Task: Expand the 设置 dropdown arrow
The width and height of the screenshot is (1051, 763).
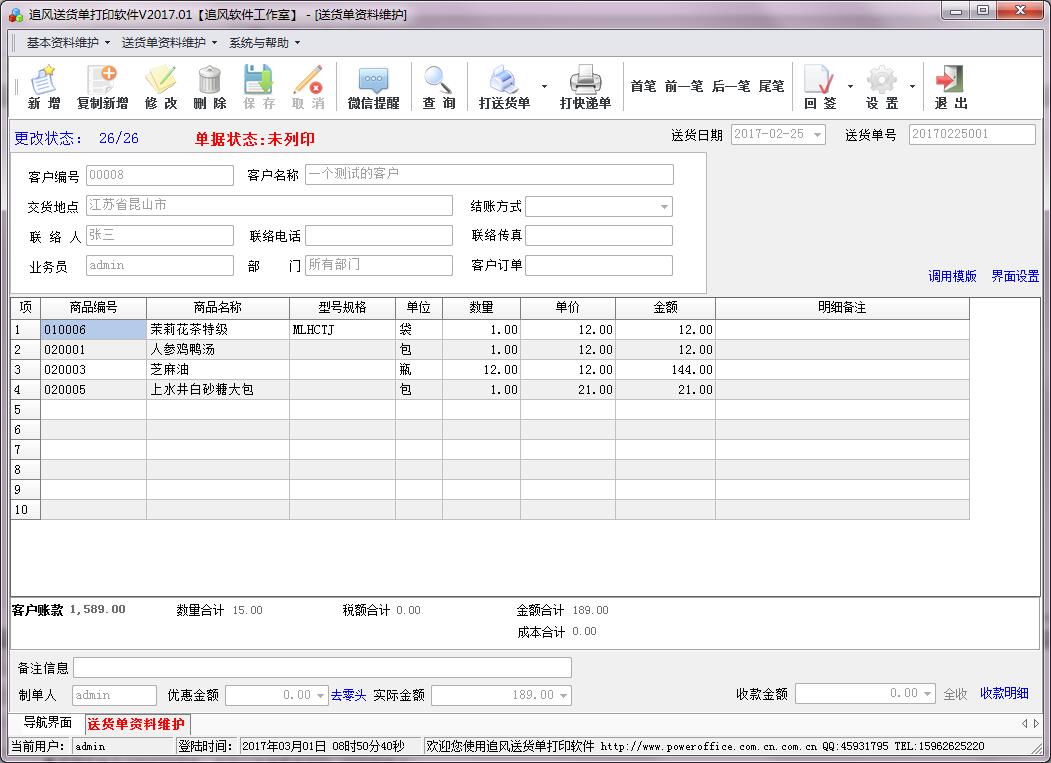Action: [x=912, y=86]
